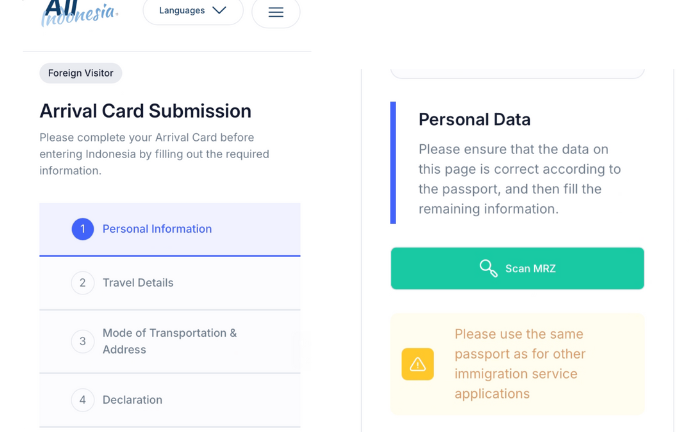
Task: Open Mode of Transportation & Address step
Action: click(x=170, y=341)
